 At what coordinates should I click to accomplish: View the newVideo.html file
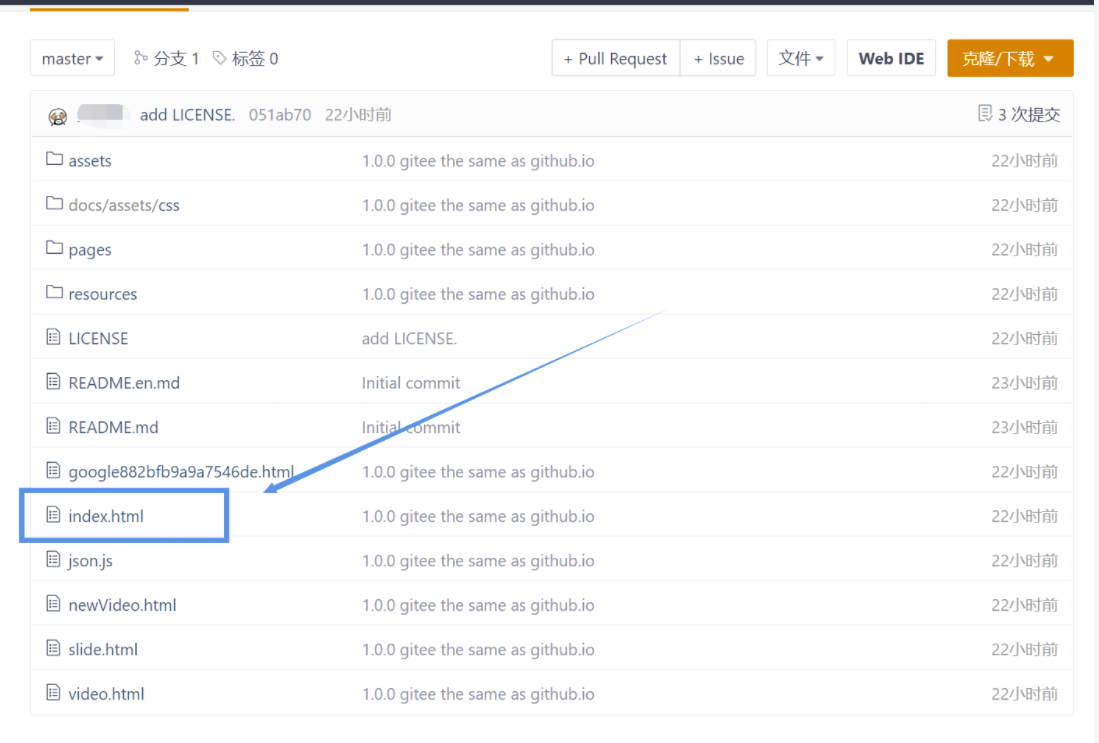click(122, 605)
